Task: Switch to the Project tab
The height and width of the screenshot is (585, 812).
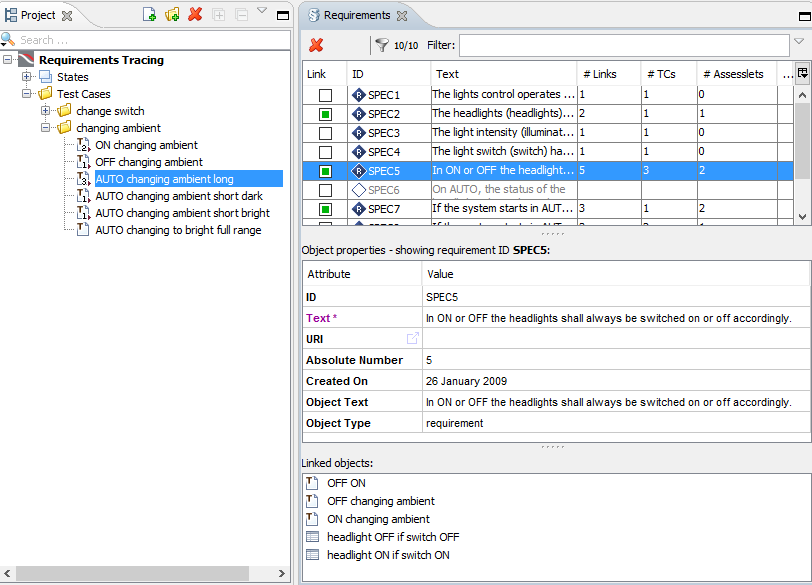Action: click(x=38, y=15)
